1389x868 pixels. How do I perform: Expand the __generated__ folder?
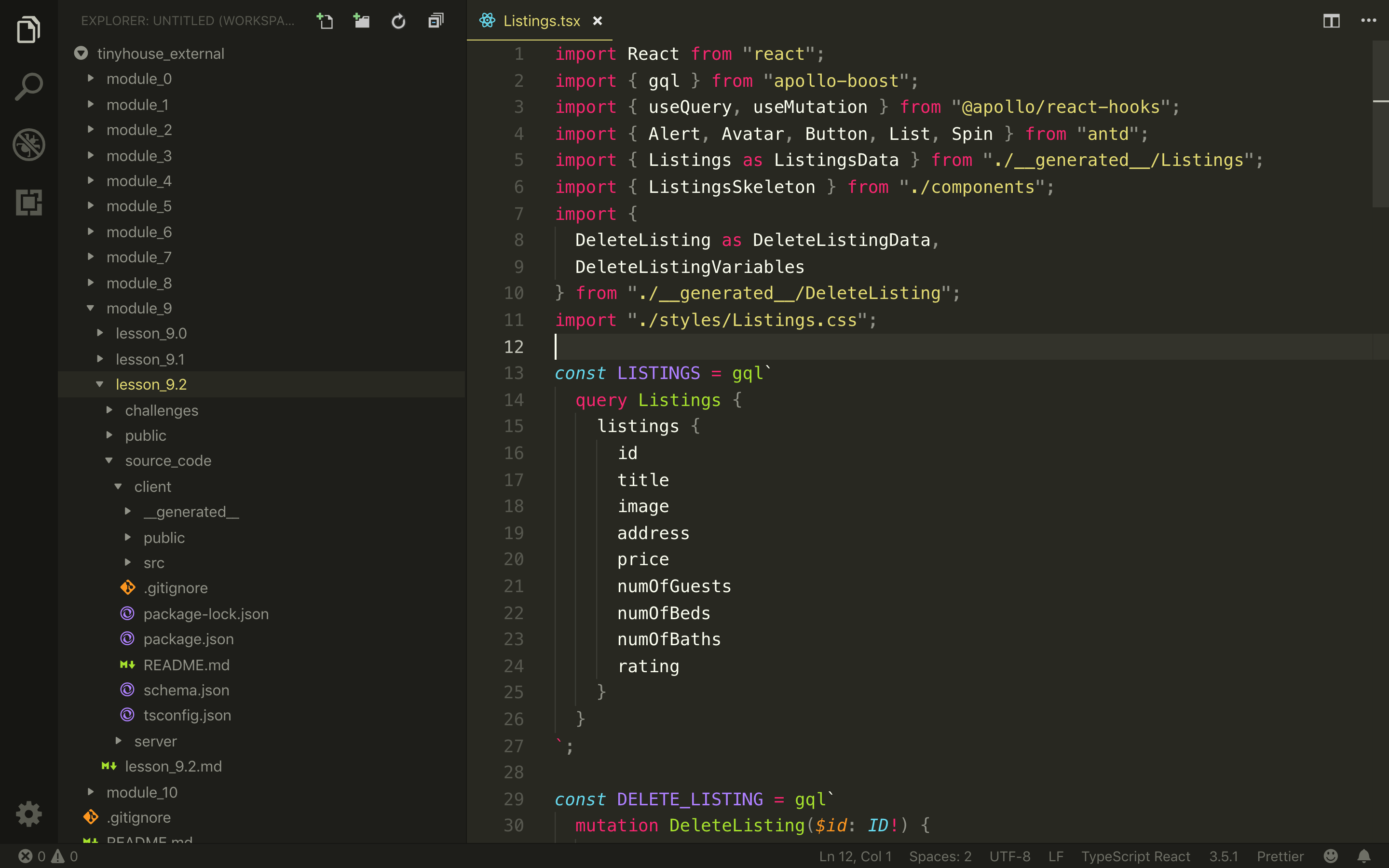[x=191, y=512]
